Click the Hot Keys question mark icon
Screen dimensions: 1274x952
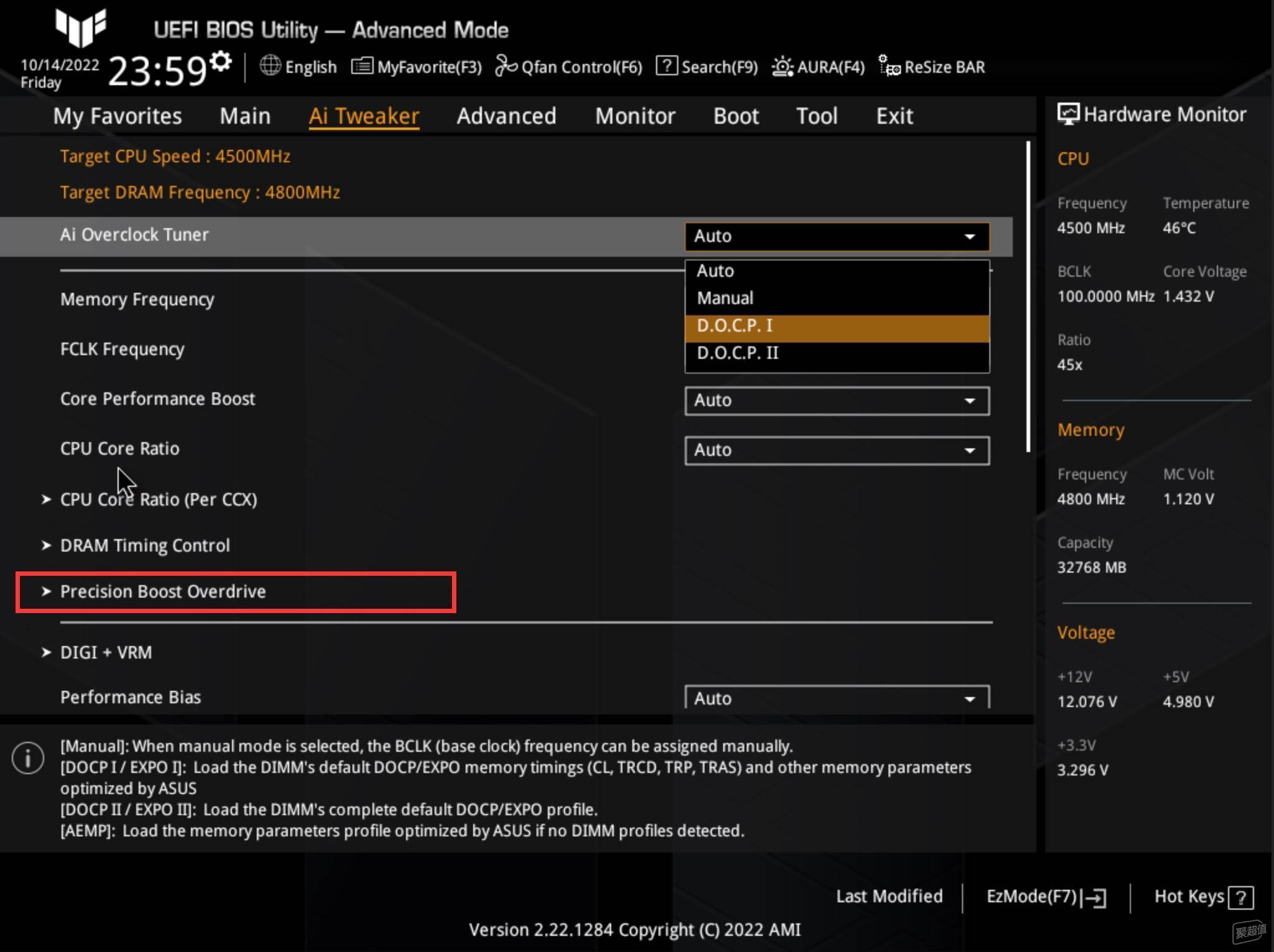1242,897
